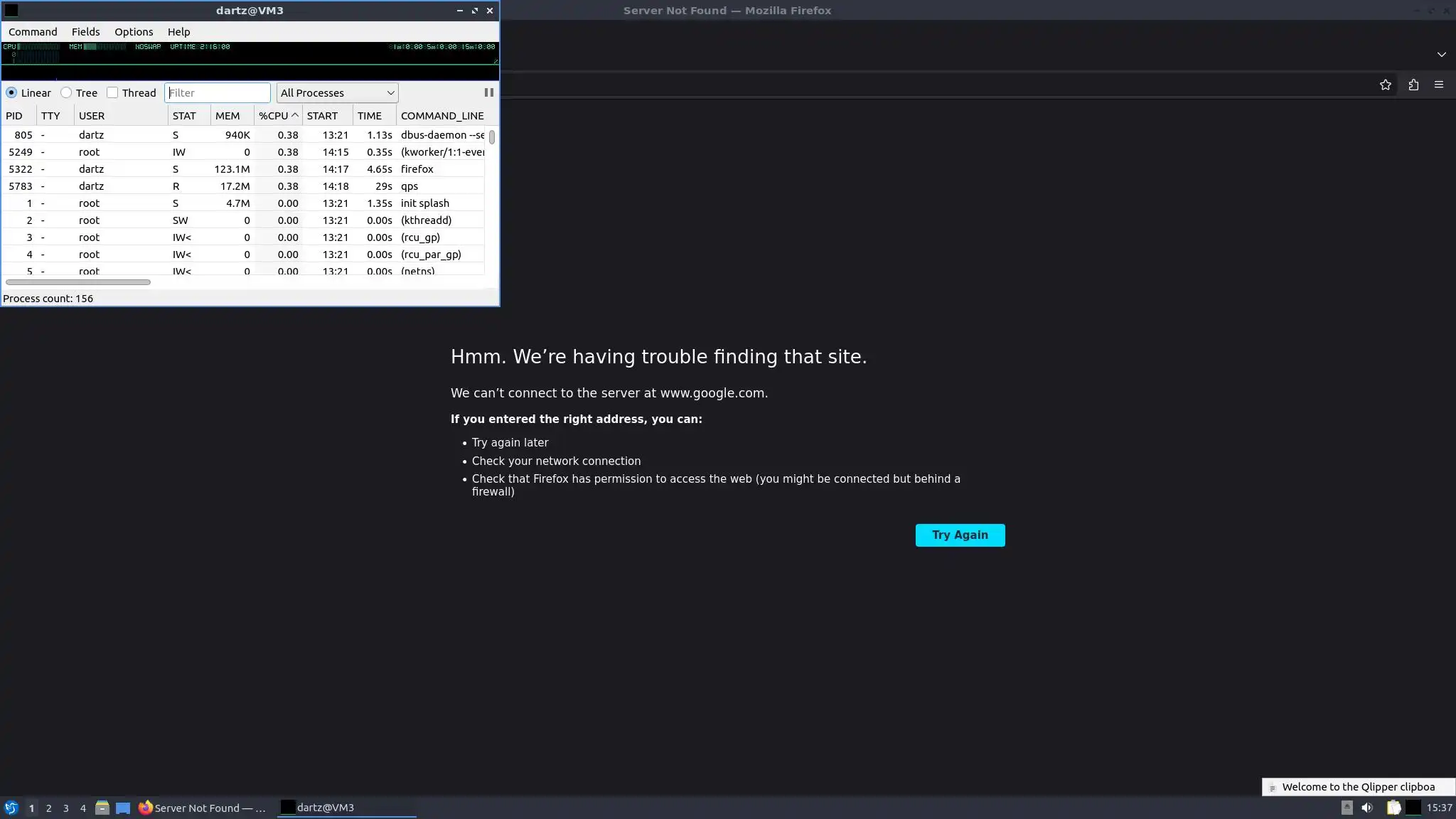Open the Firefox extensions puzzle icon

tap(1413, 85)
